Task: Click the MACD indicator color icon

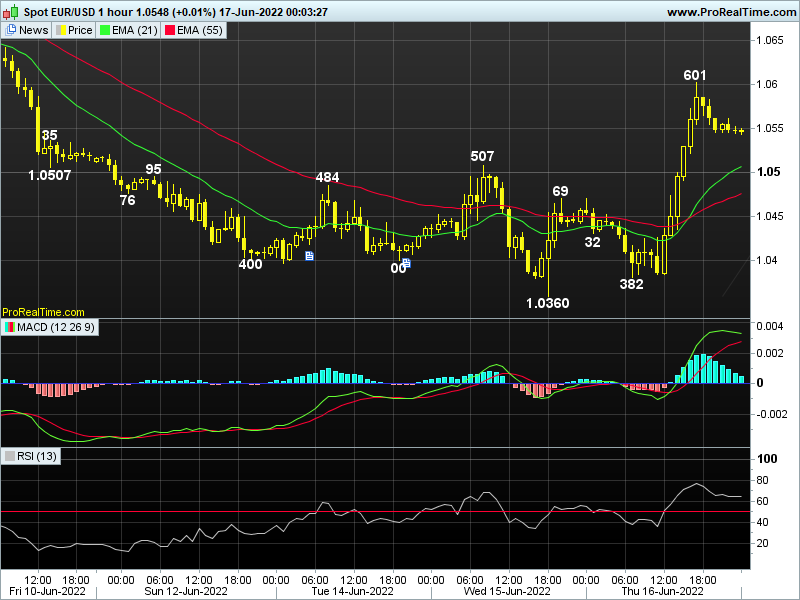Action: (10, 327)
